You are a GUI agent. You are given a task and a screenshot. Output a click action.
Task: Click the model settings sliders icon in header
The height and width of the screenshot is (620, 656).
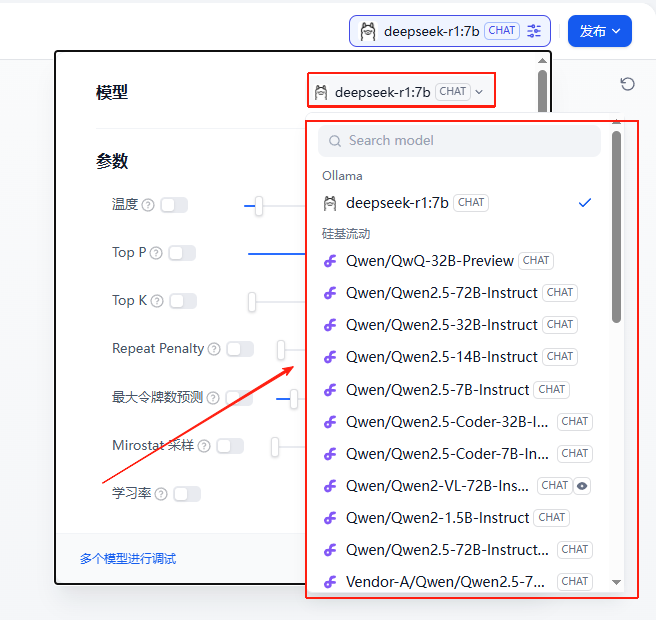point(536,31)
